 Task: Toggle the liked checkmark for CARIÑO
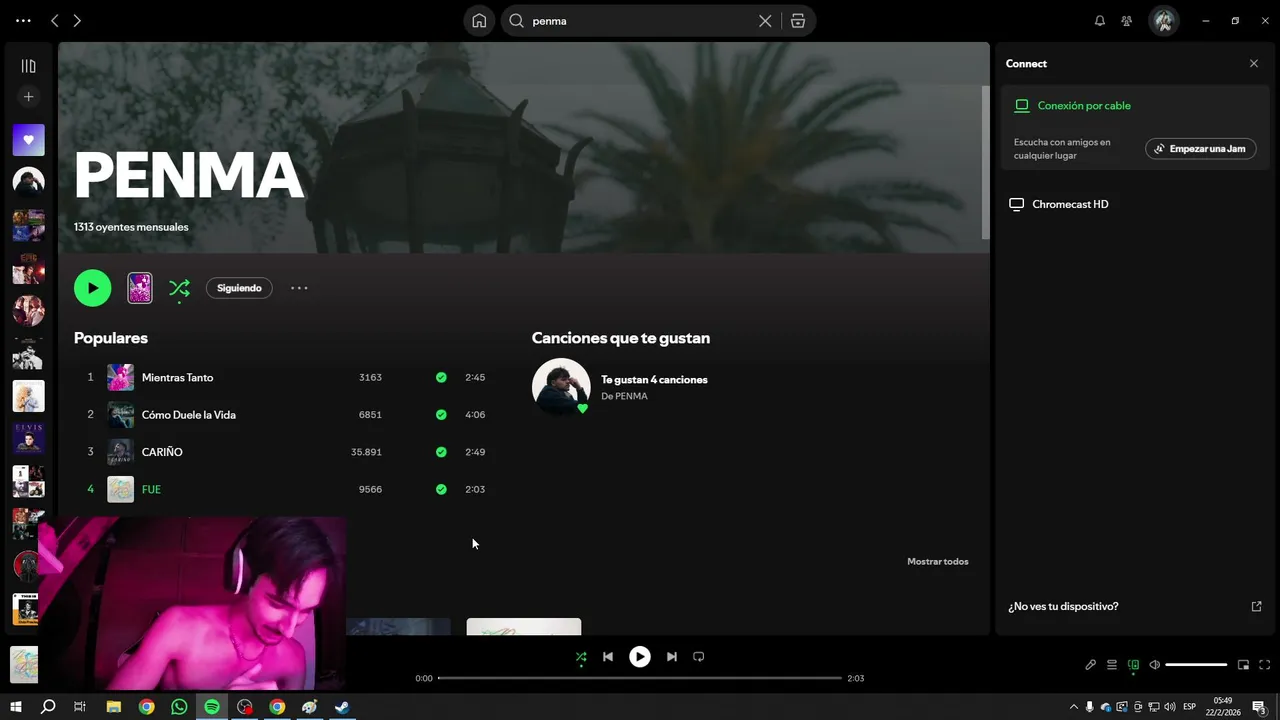click(441, 452)
